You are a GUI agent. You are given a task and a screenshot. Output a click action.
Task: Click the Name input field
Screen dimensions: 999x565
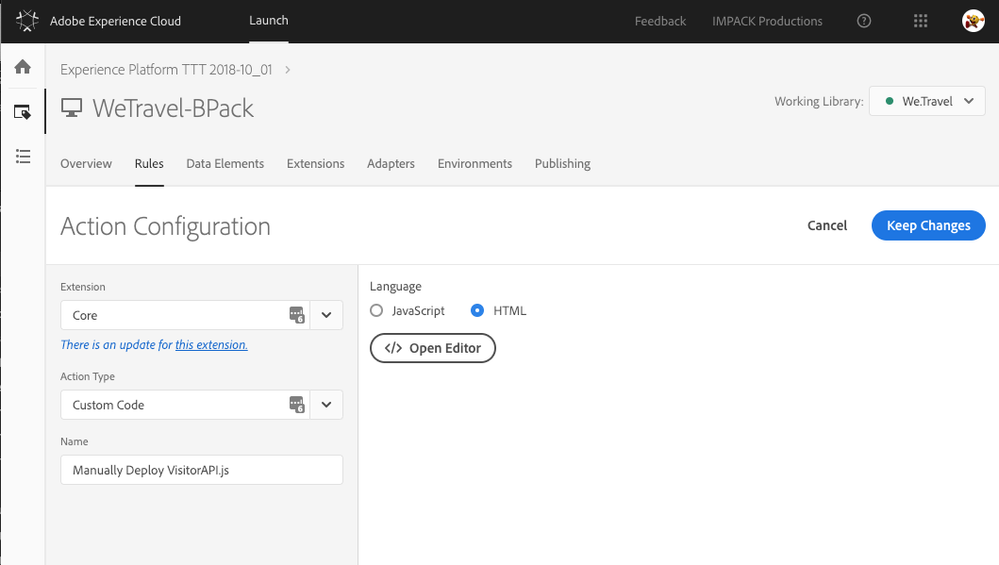tap(201, 469)
